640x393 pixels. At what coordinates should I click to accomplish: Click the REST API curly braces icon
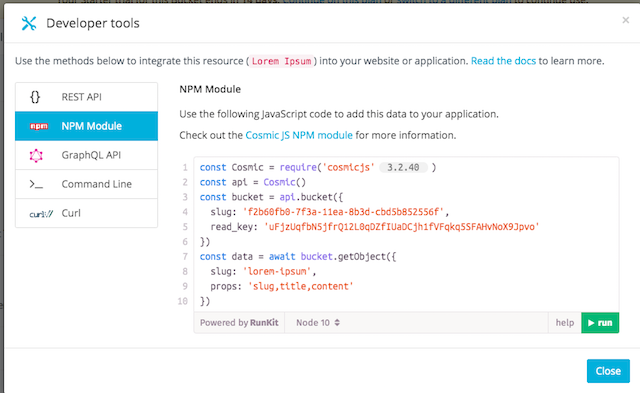click(x=35, y=97)
